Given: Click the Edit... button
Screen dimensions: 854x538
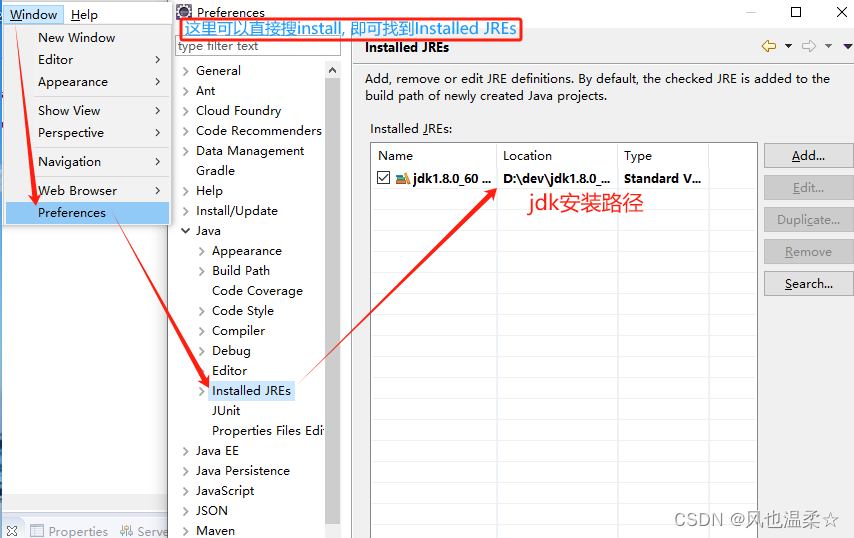Looking at the screenshot, I should [808, 188].
